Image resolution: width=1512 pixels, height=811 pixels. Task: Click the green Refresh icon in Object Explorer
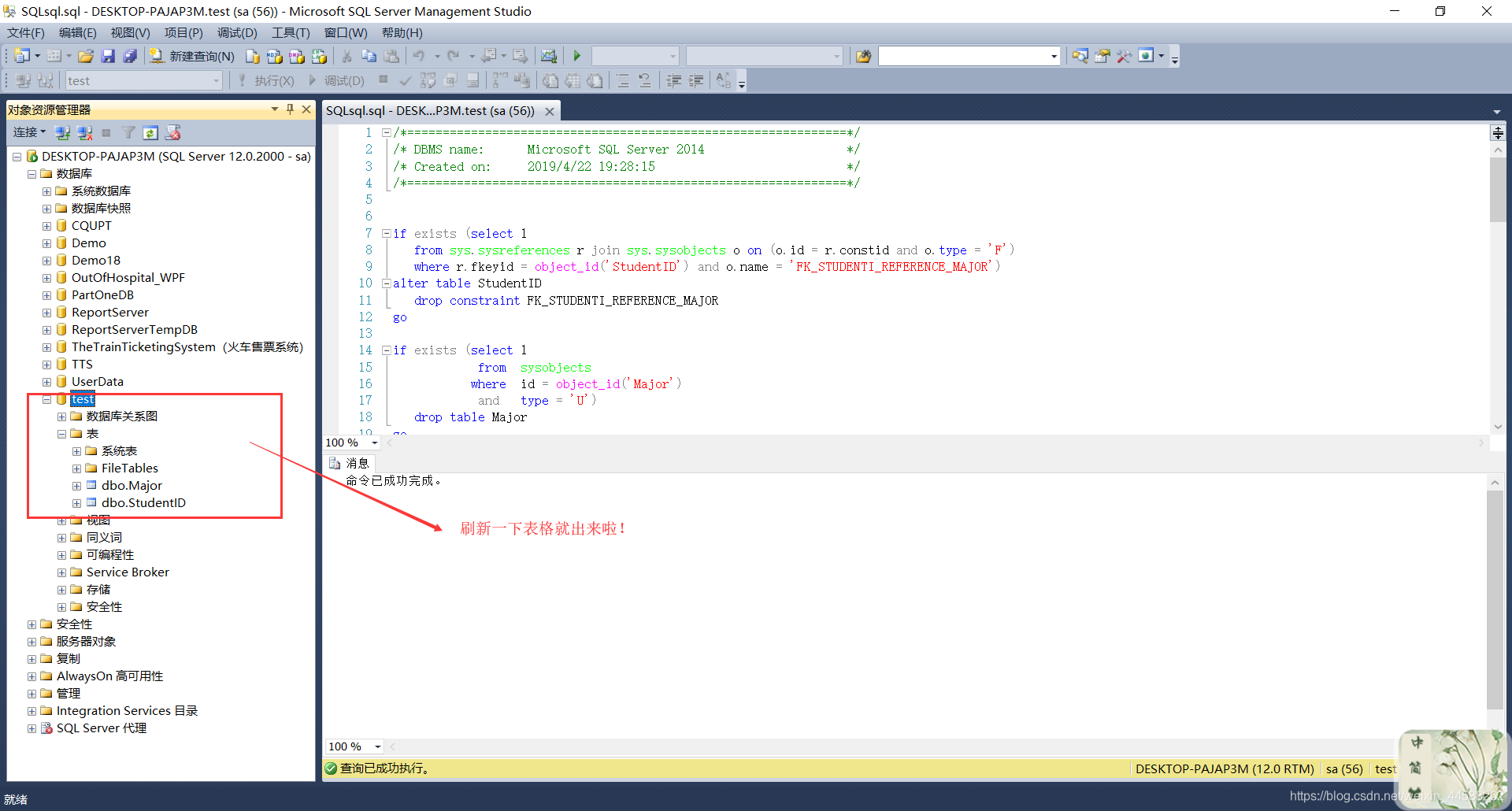[x=150, y=132]
